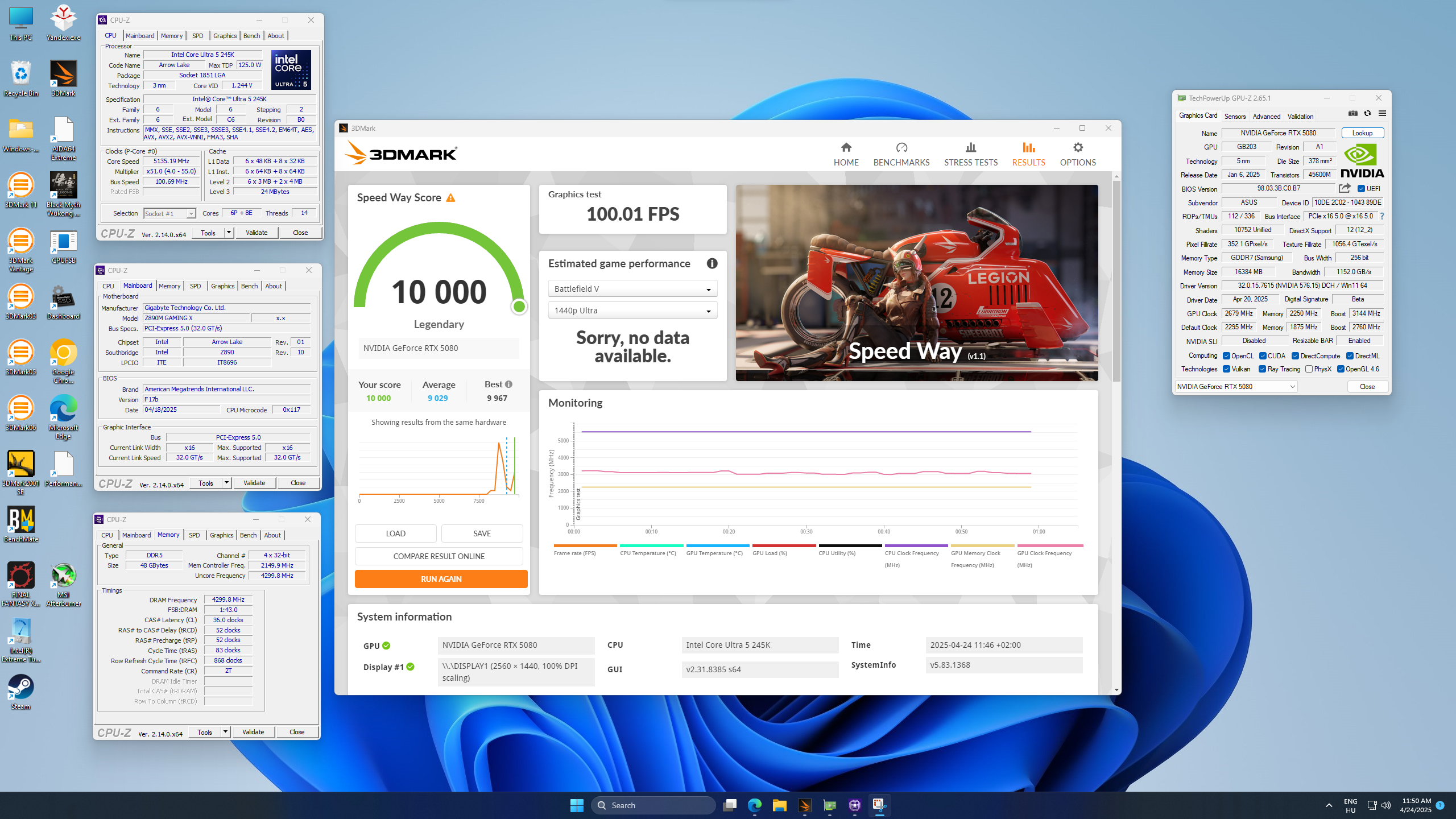Open SPD tab in CPU-Z Memory window
Screen dimensions: 1456x819
click(195, 535)
